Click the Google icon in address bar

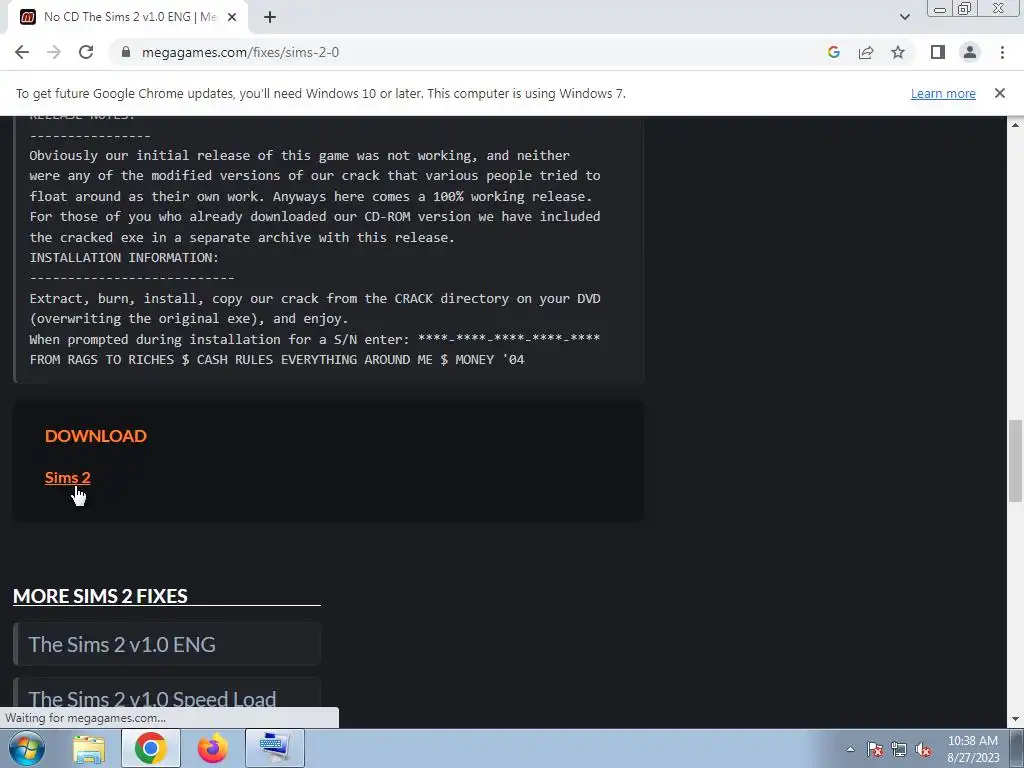point(833,52)
